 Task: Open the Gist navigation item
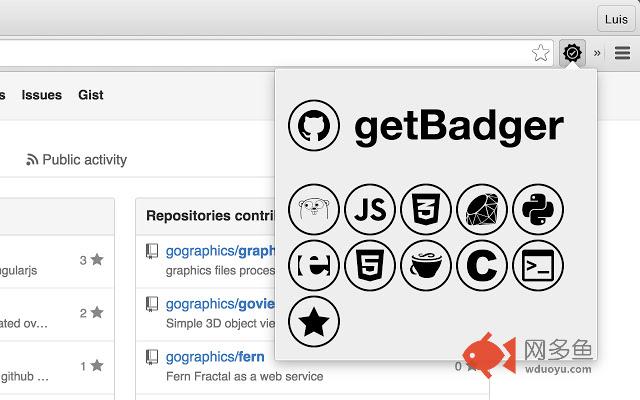tap(91, 95)
